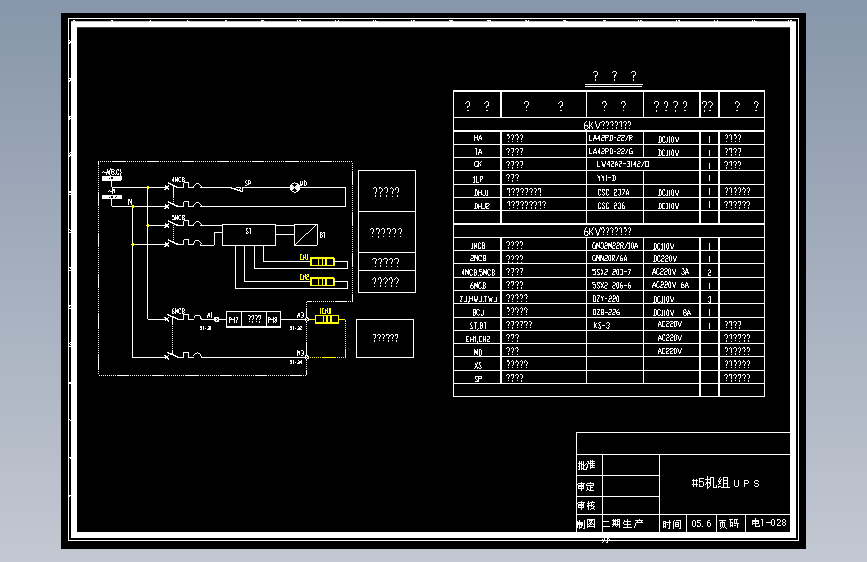The width and height of the screenshot is (867, 562).
Task: Select the 'AC220V 3A' rating cell
Action: click(x=670, y=272)
